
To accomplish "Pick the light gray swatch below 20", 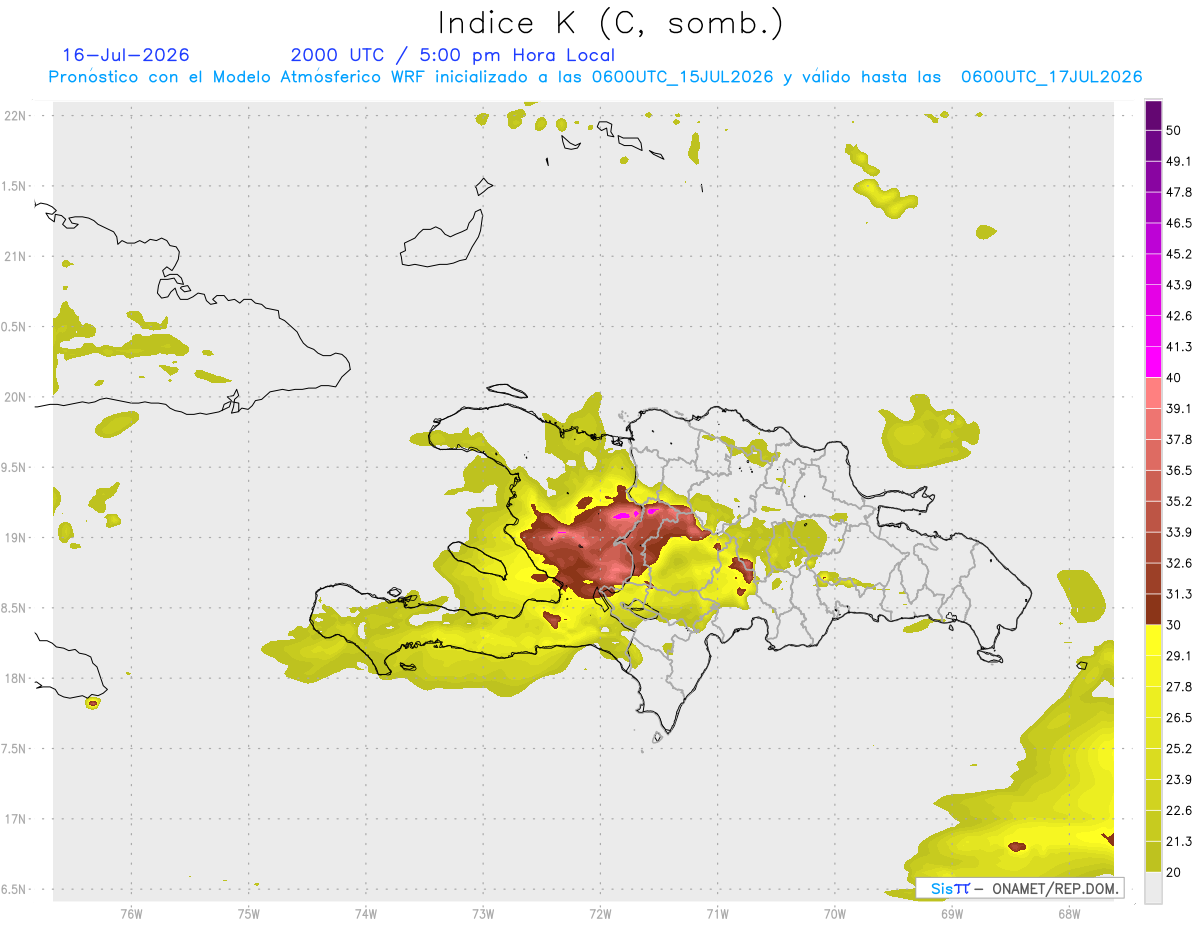I will pos(1154,887).
